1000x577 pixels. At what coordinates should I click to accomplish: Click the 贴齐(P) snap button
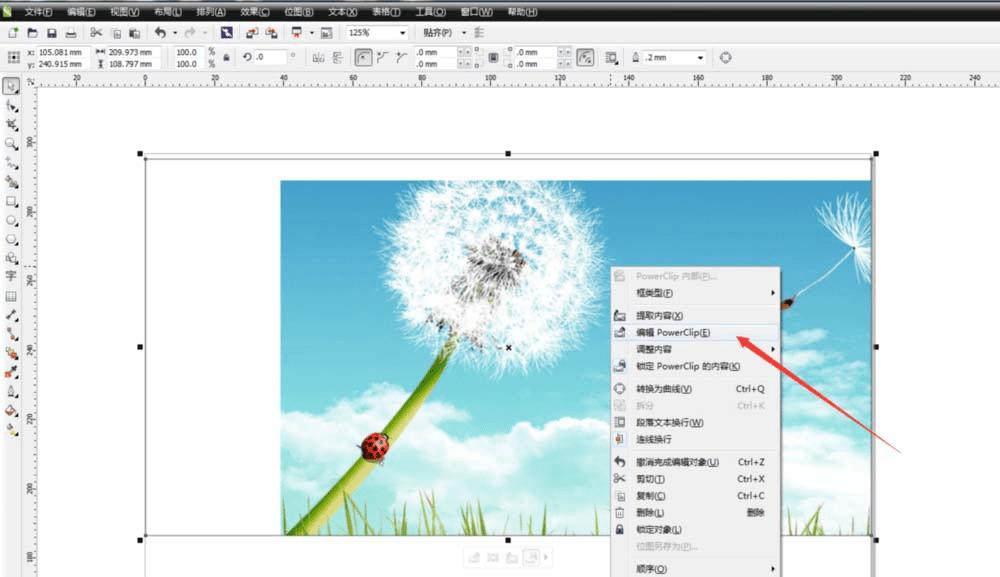tap(438, 33)
